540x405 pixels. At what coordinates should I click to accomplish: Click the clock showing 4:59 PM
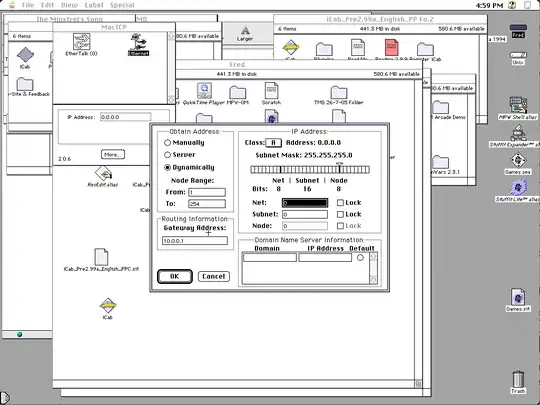pos(489,5)
